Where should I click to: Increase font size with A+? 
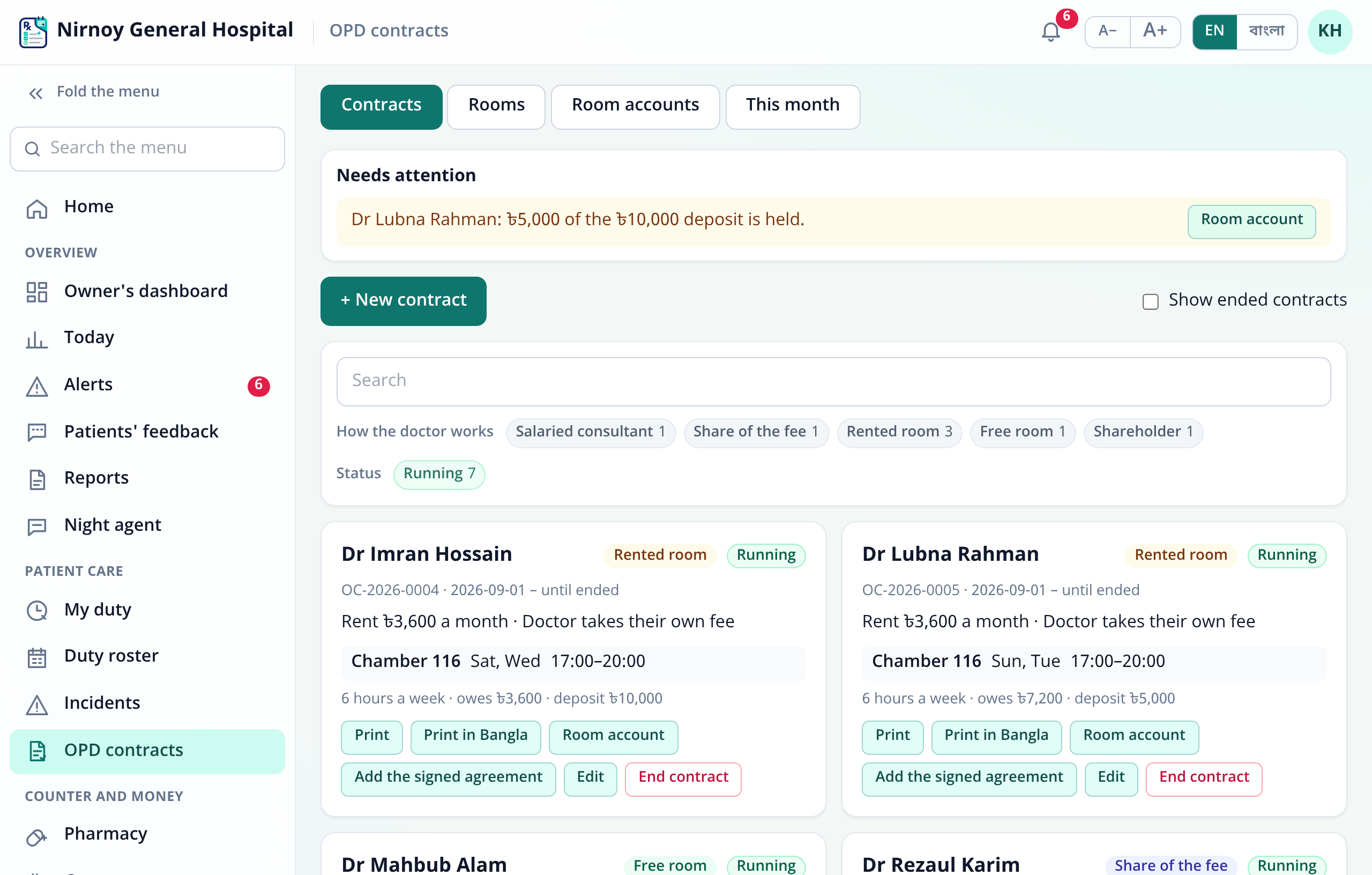[1155, 31]
